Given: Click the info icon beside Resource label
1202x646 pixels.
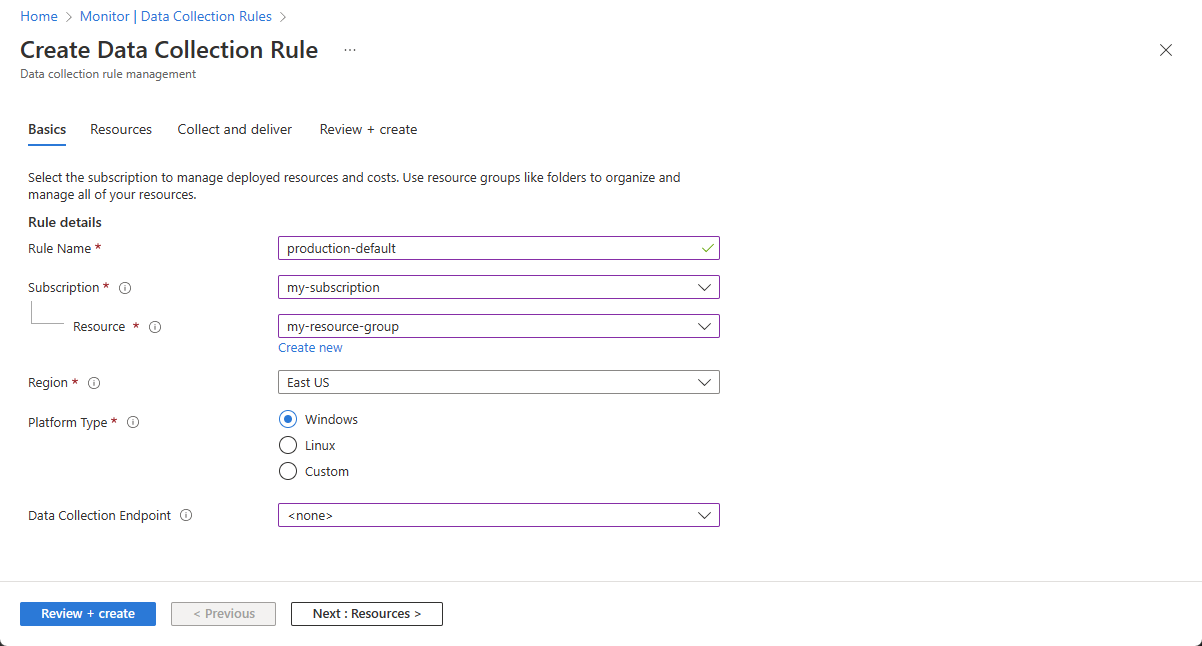Looking at the screenshot, I should coord(155,327).
